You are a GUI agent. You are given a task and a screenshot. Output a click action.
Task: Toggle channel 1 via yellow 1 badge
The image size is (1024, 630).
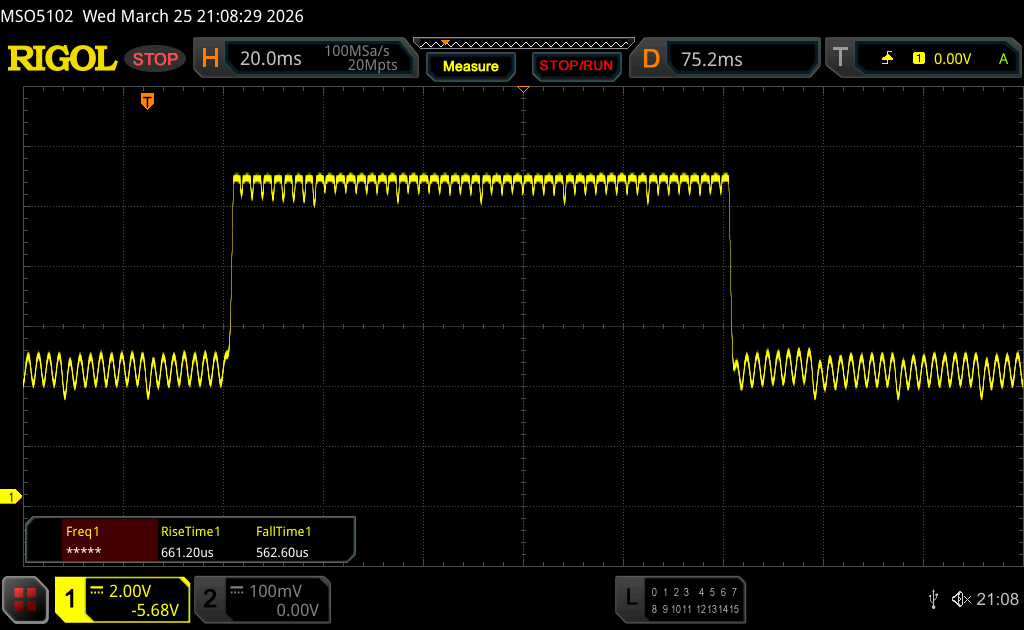click(x=71, y=599)
